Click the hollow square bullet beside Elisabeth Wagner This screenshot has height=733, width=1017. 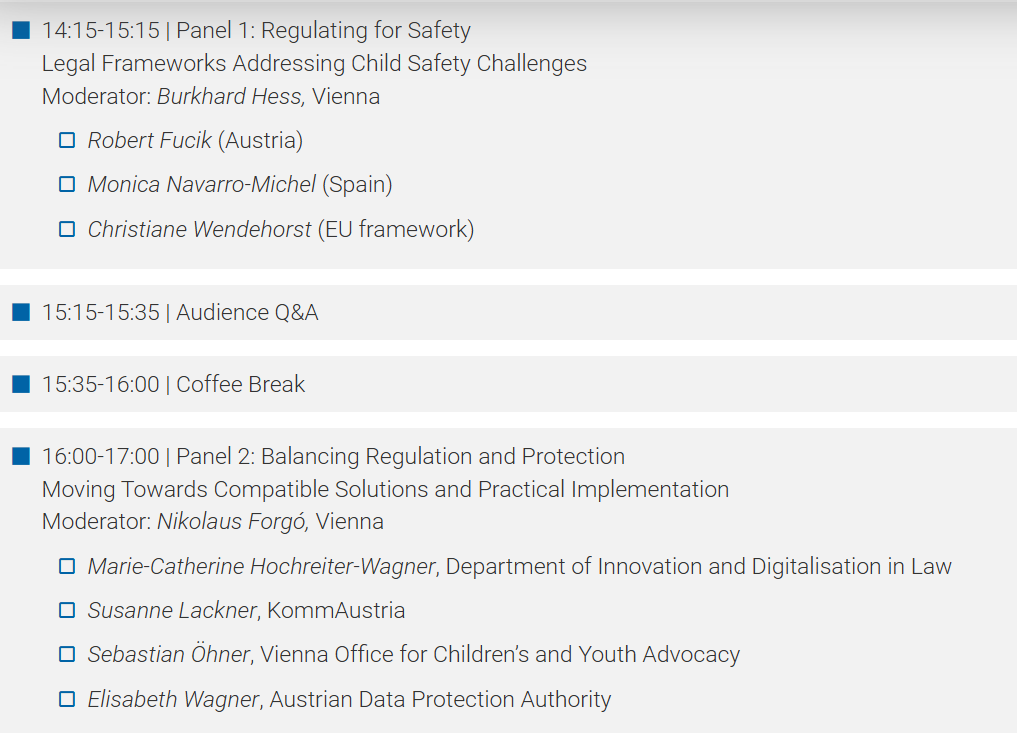click(x=67, y=699)
